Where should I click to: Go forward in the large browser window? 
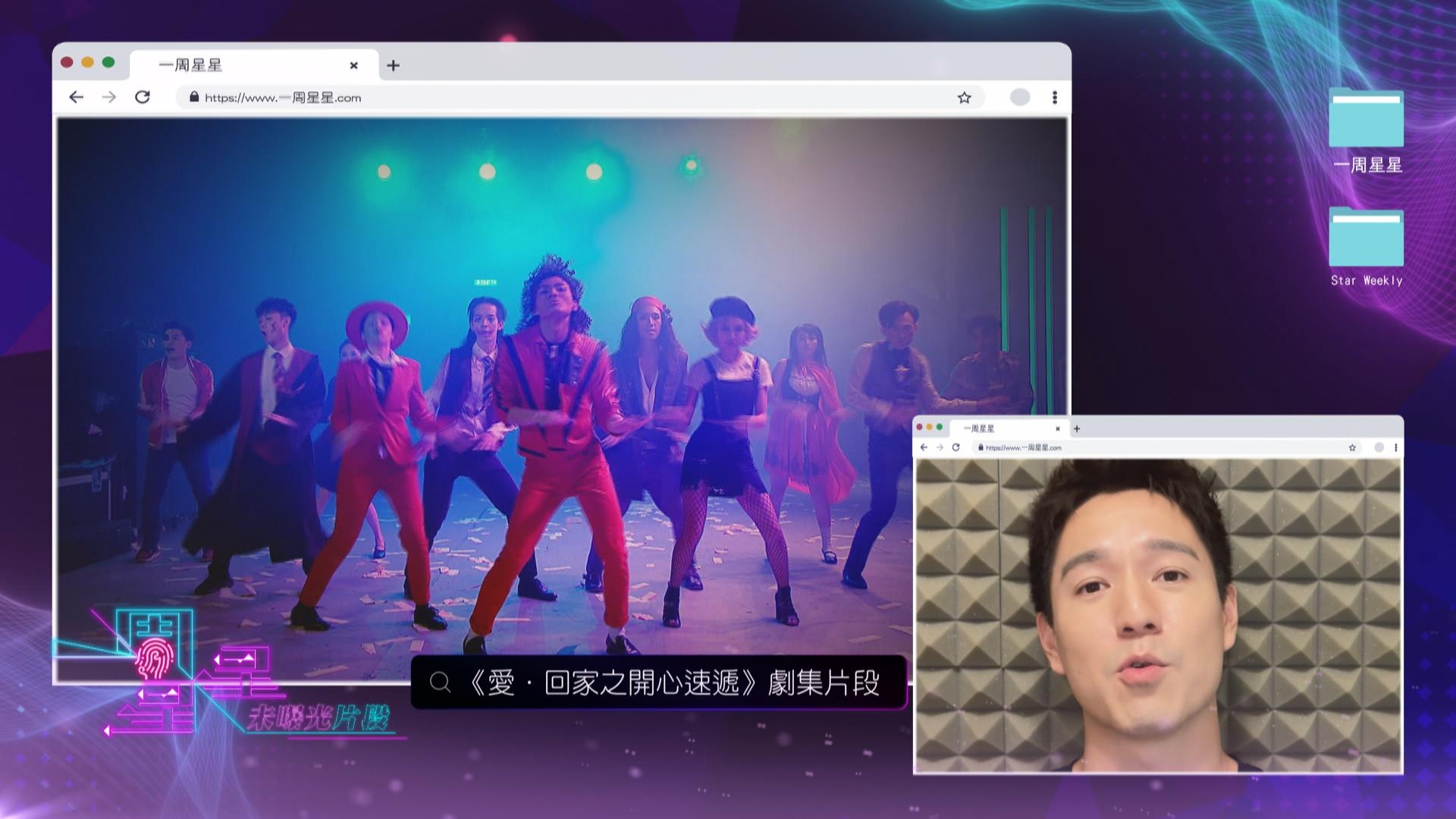[x=109, y=97]
